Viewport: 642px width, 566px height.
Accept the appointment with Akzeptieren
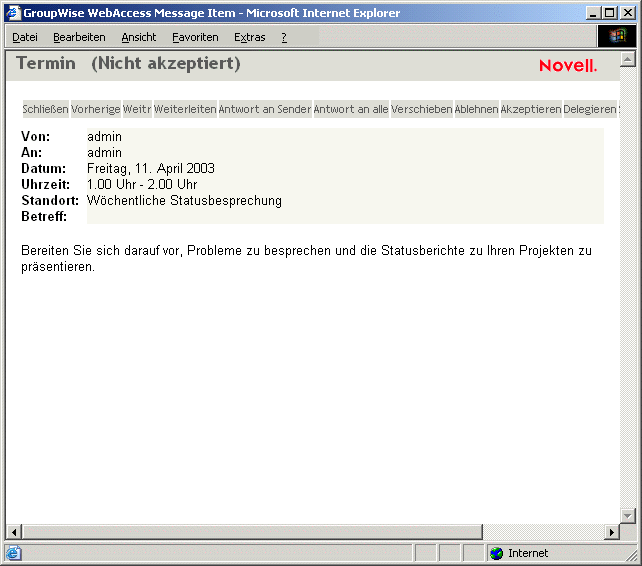point(531,109)
